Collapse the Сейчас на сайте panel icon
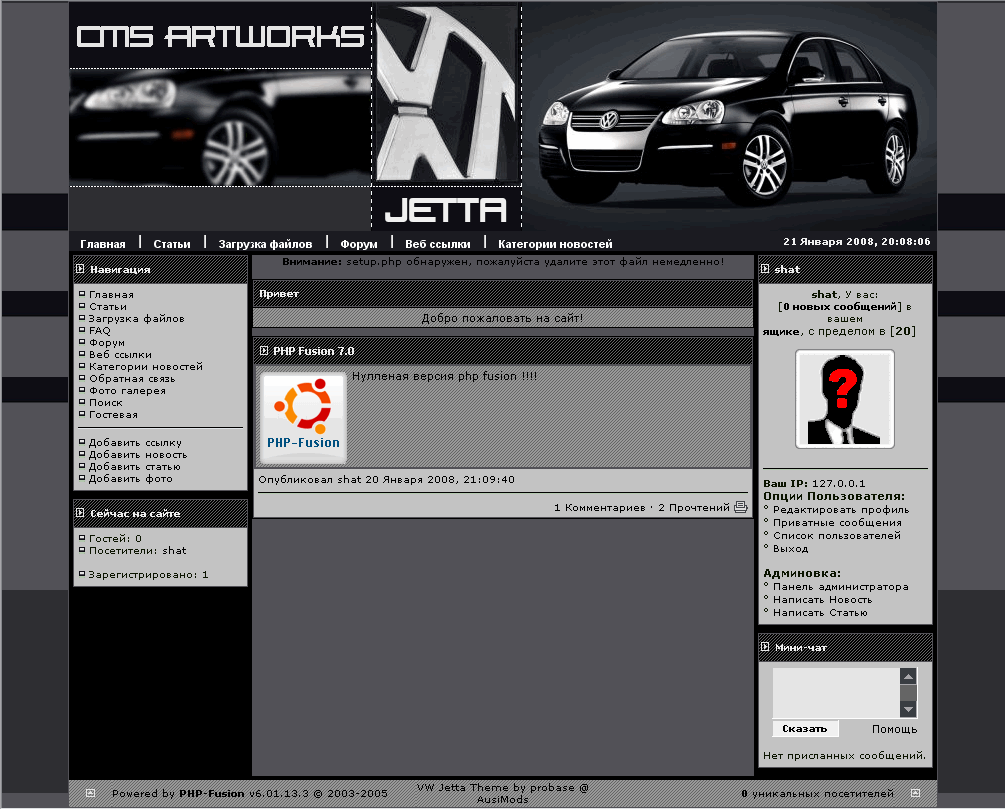The image size is (1005, 809). 80,513
